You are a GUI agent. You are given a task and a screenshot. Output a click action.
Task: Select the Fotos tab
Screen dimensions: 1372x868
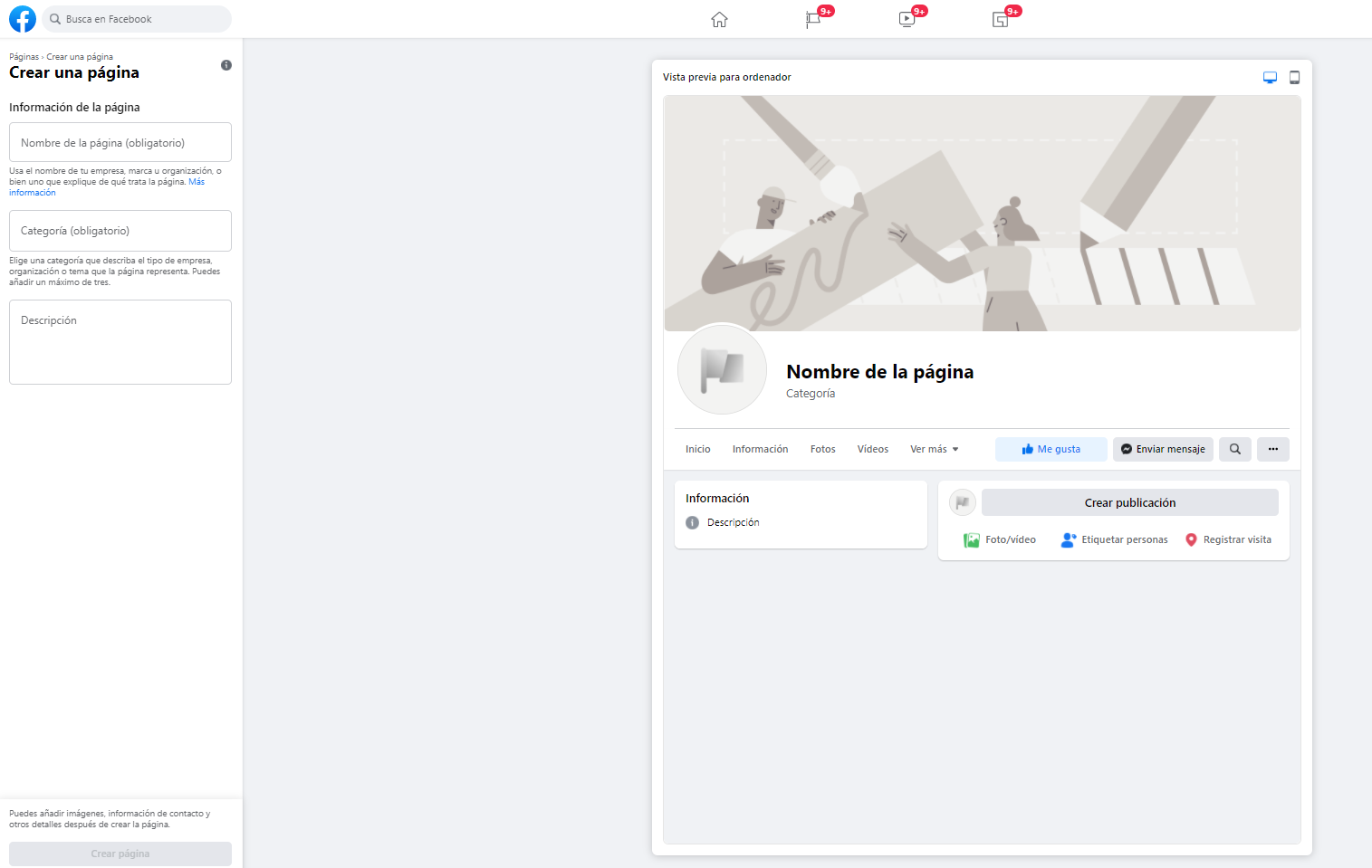822,449
